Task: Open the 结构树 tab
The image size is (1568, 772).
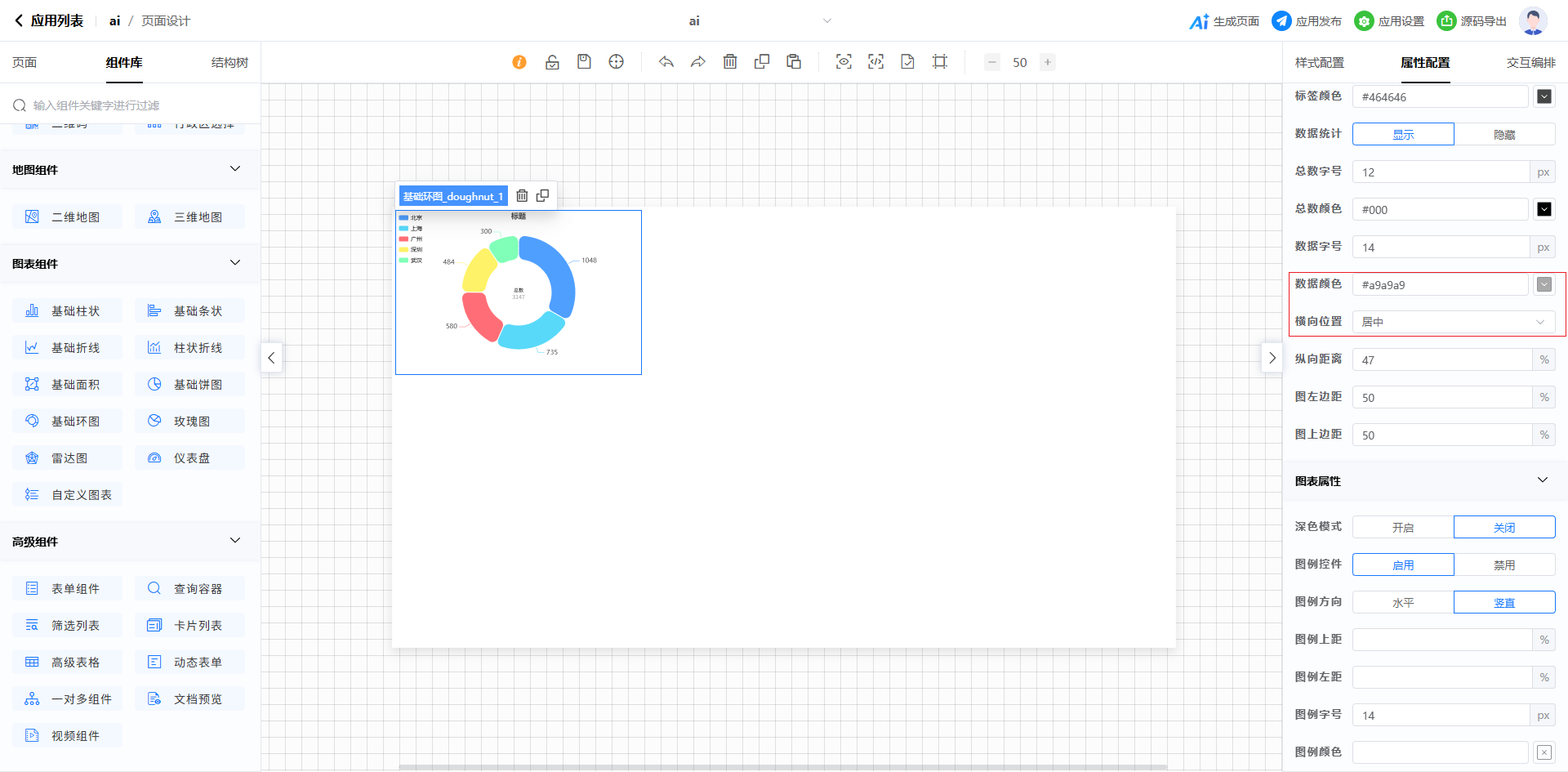Action: click(229, 63)
